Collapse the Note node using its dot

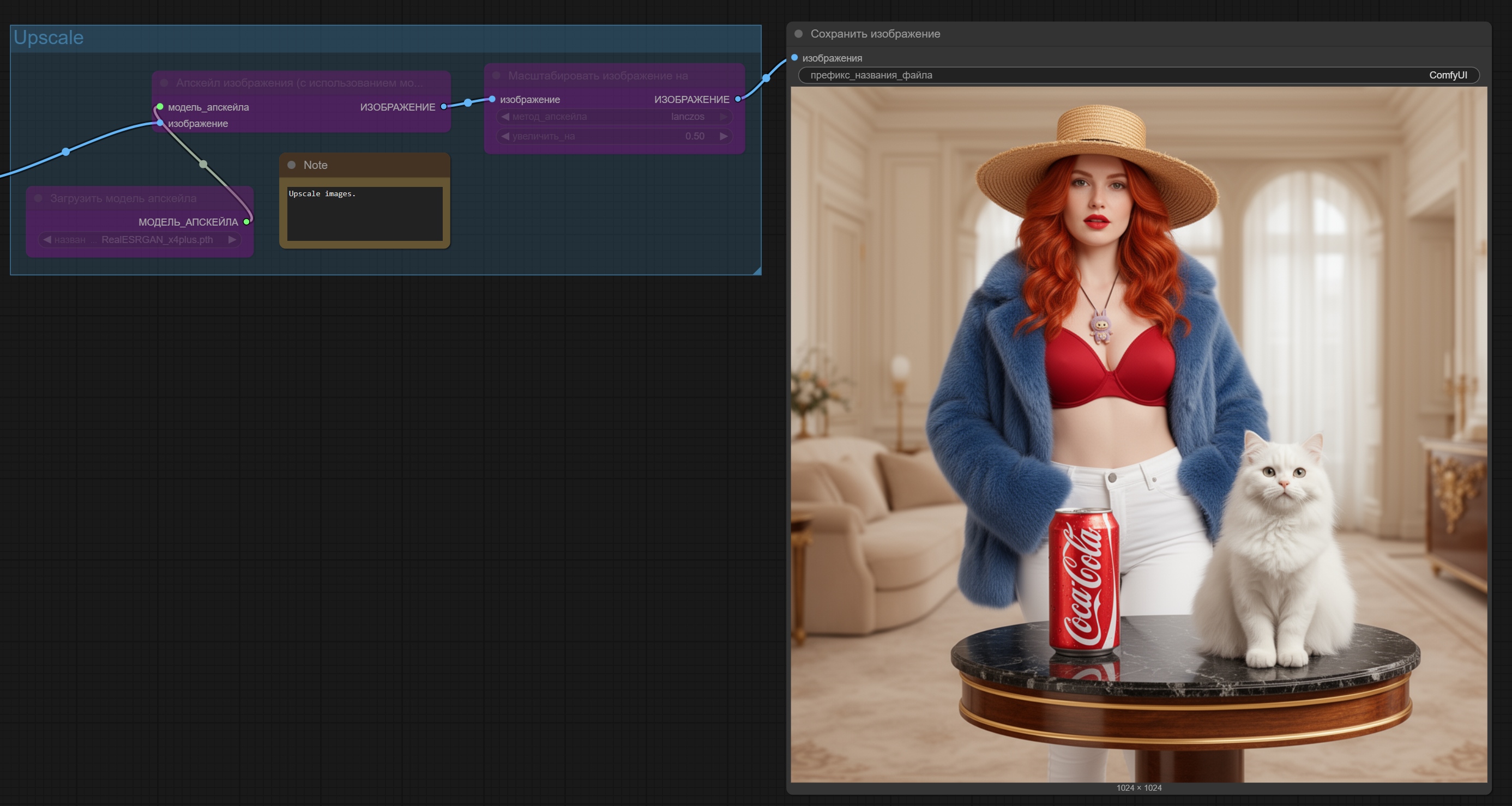[291, 165]
